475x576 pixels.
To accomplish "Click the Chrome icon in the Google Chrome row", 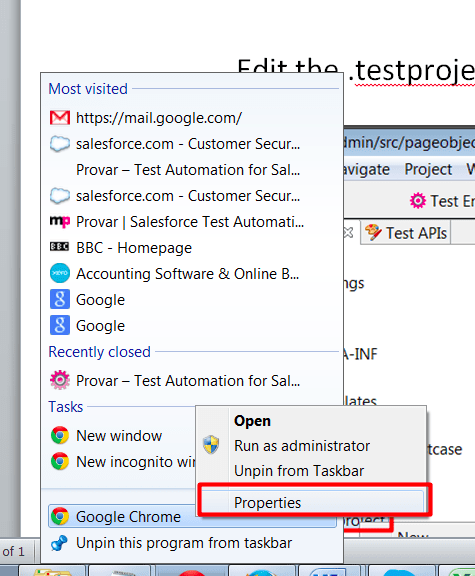I will pos(60,516).
